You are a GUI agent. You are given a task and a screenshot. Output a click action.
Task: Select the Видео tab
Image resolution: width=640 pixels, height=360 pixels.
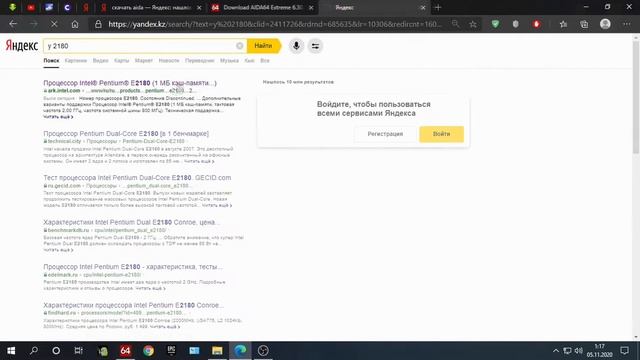click(x=100, y=60)
